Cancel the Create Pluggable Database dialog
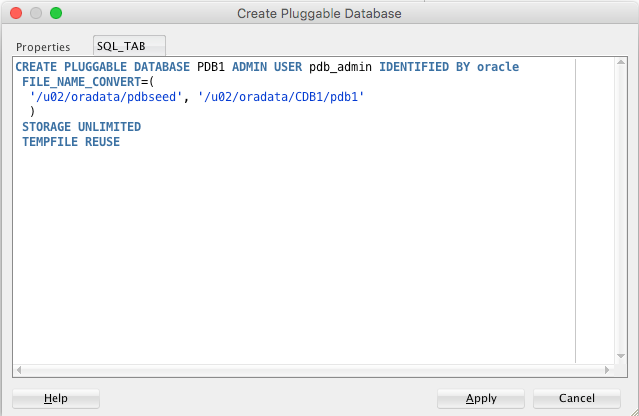639x416 pixels. 576,398
